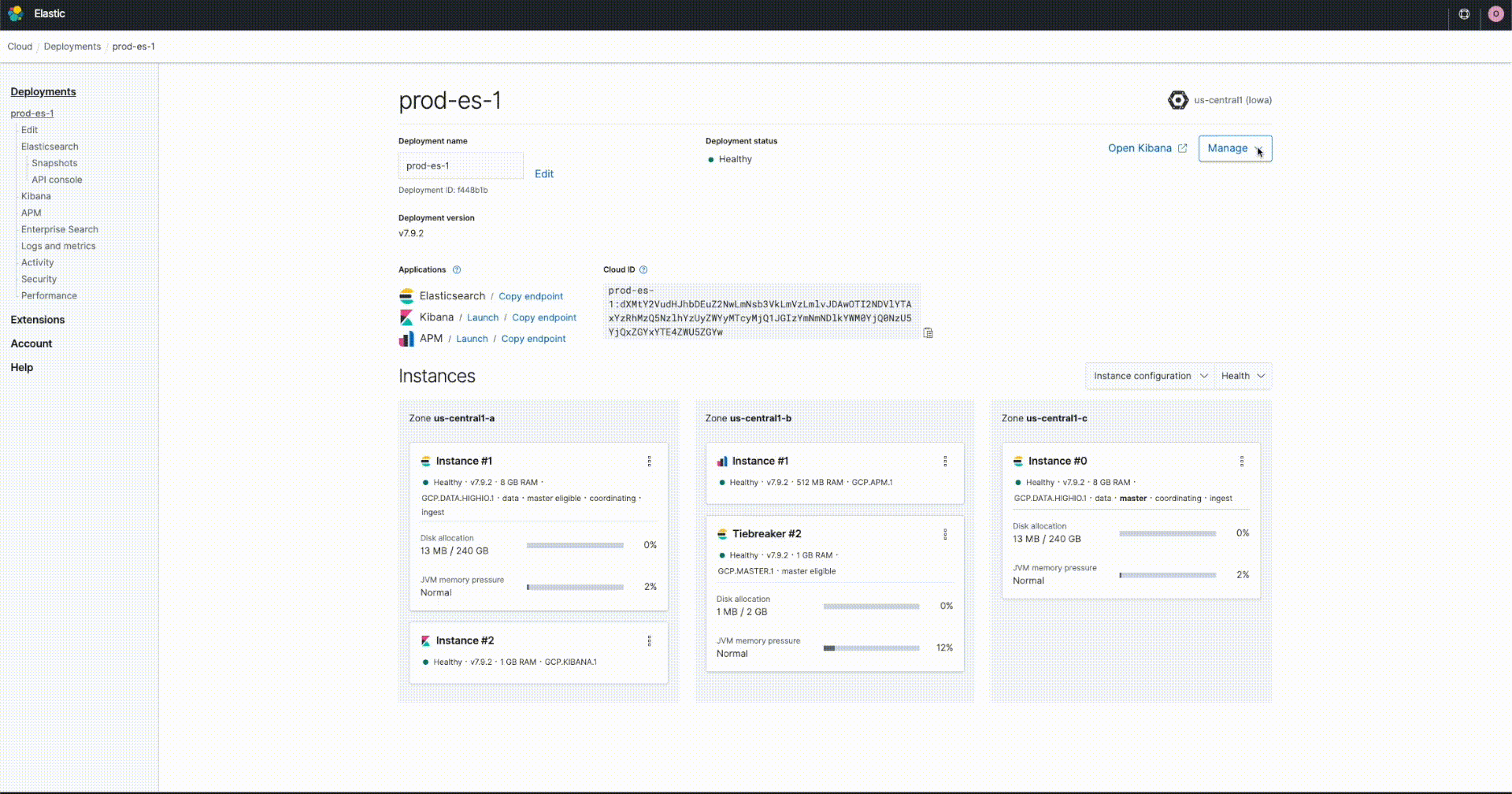Image resolution: width=1512 pixels, height=794 pixels.
Task: Click the Instance #0 card title
Action: 1058,462
